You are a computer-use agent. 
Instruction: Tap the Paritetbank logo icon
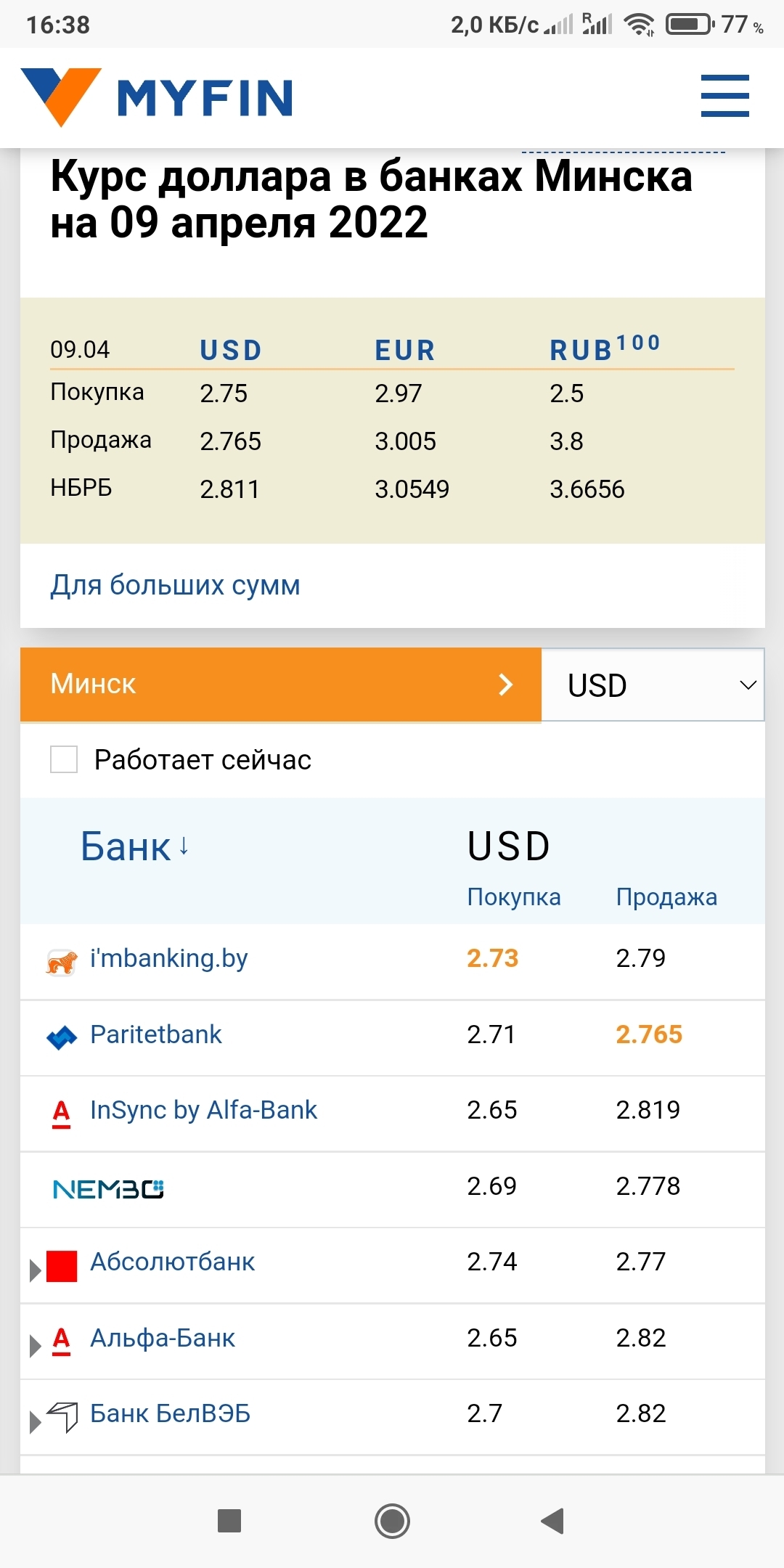point(62,1037)
